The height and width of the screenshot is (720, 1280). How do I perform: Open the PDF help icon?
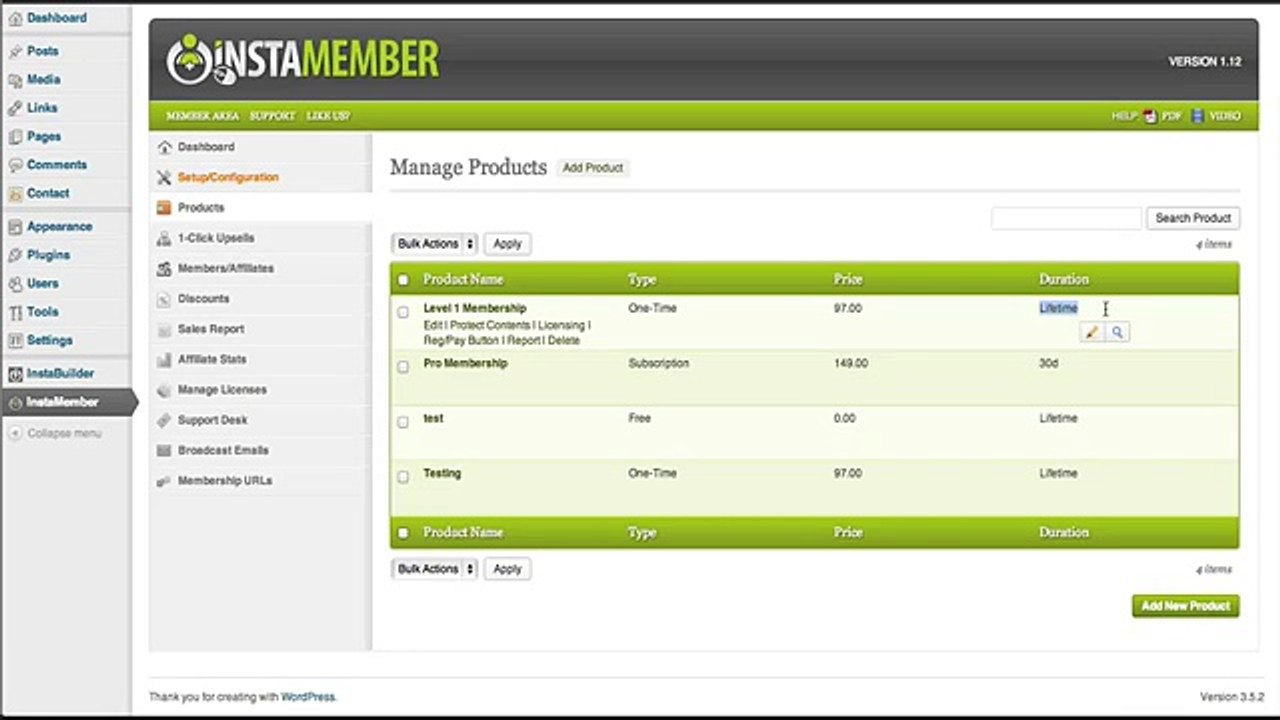pos(1150,116)
